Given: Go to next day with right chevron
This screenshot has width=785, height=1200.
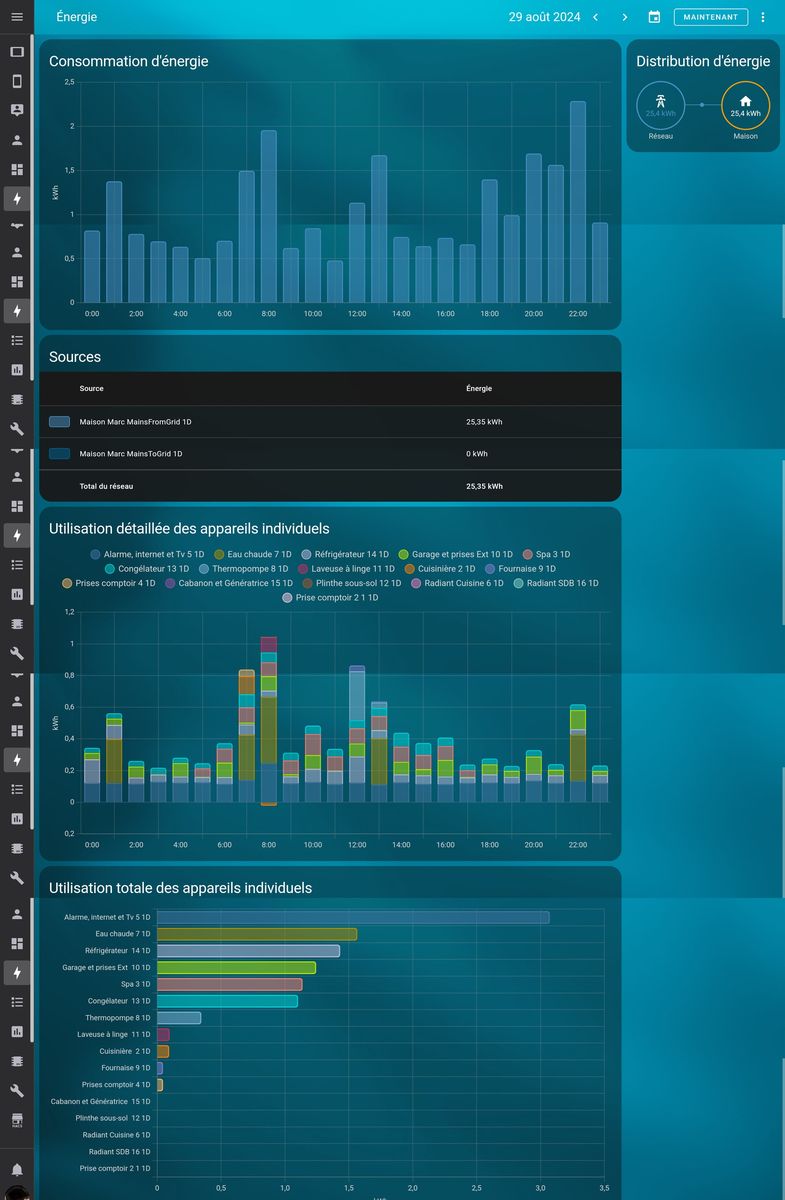Looking at the screenshot, I should point(625,17).
